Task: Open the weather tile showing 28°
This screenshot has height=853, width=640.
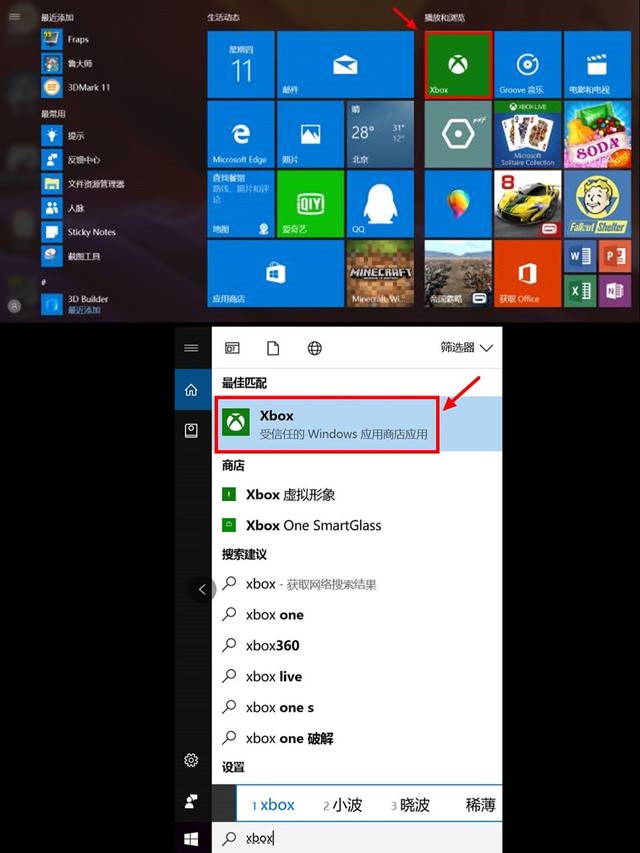Action: pyautogui.click(x=380, y=134)
